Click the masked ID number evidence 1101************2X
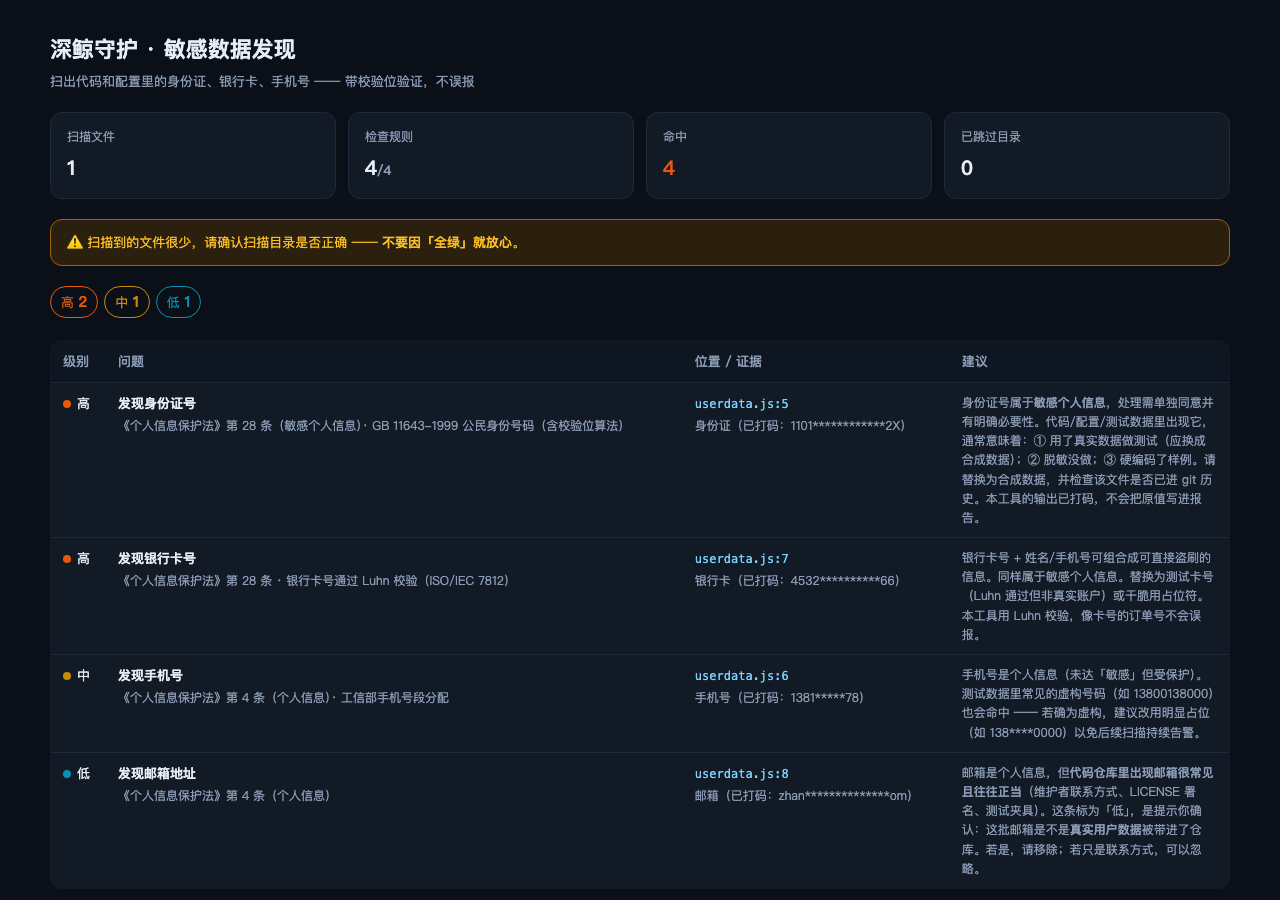Viewport: 1280px width, 900px height. (x=844, y=425)
